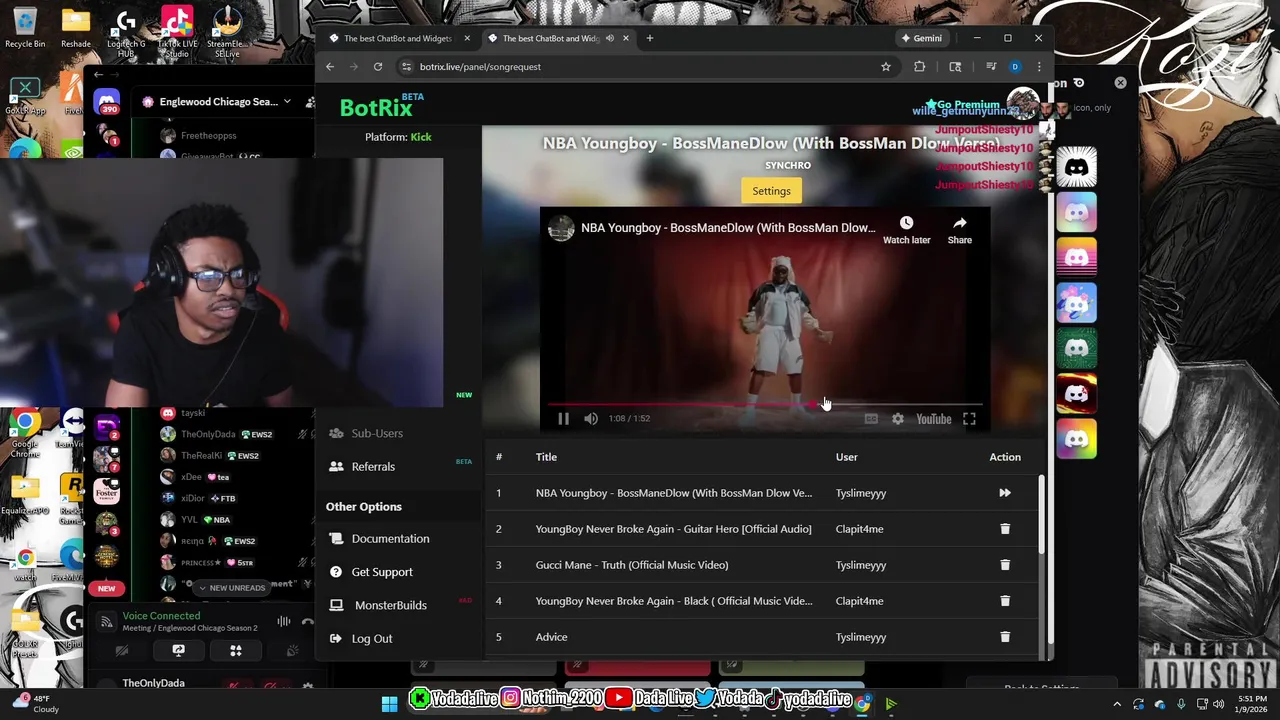Remove Gucci Mane Truth from queue
The height and width of the screenshot is (720, 1280).
click(1005, 565)
